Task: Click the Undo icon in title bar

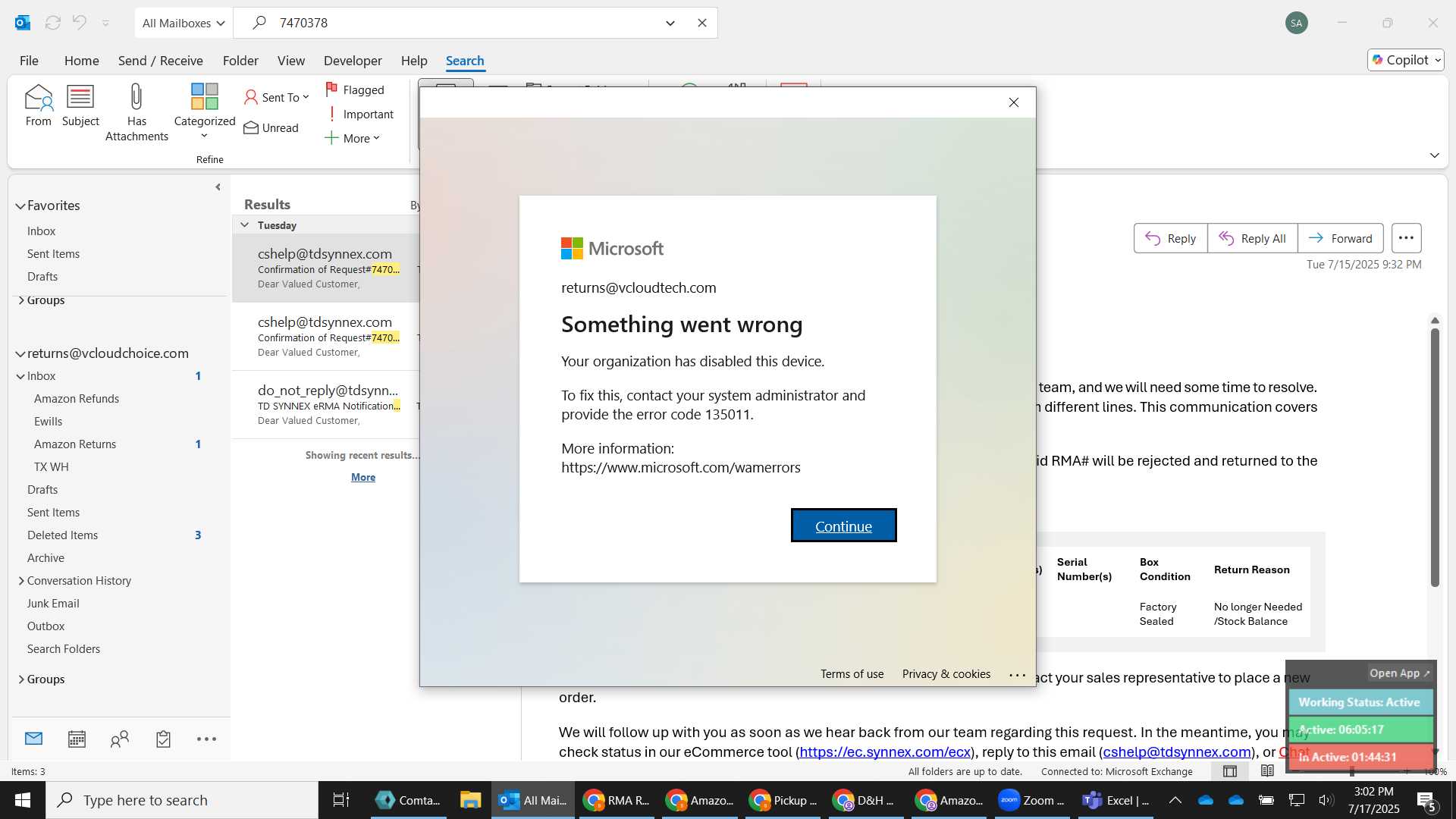Action: [x=80, y=23]
